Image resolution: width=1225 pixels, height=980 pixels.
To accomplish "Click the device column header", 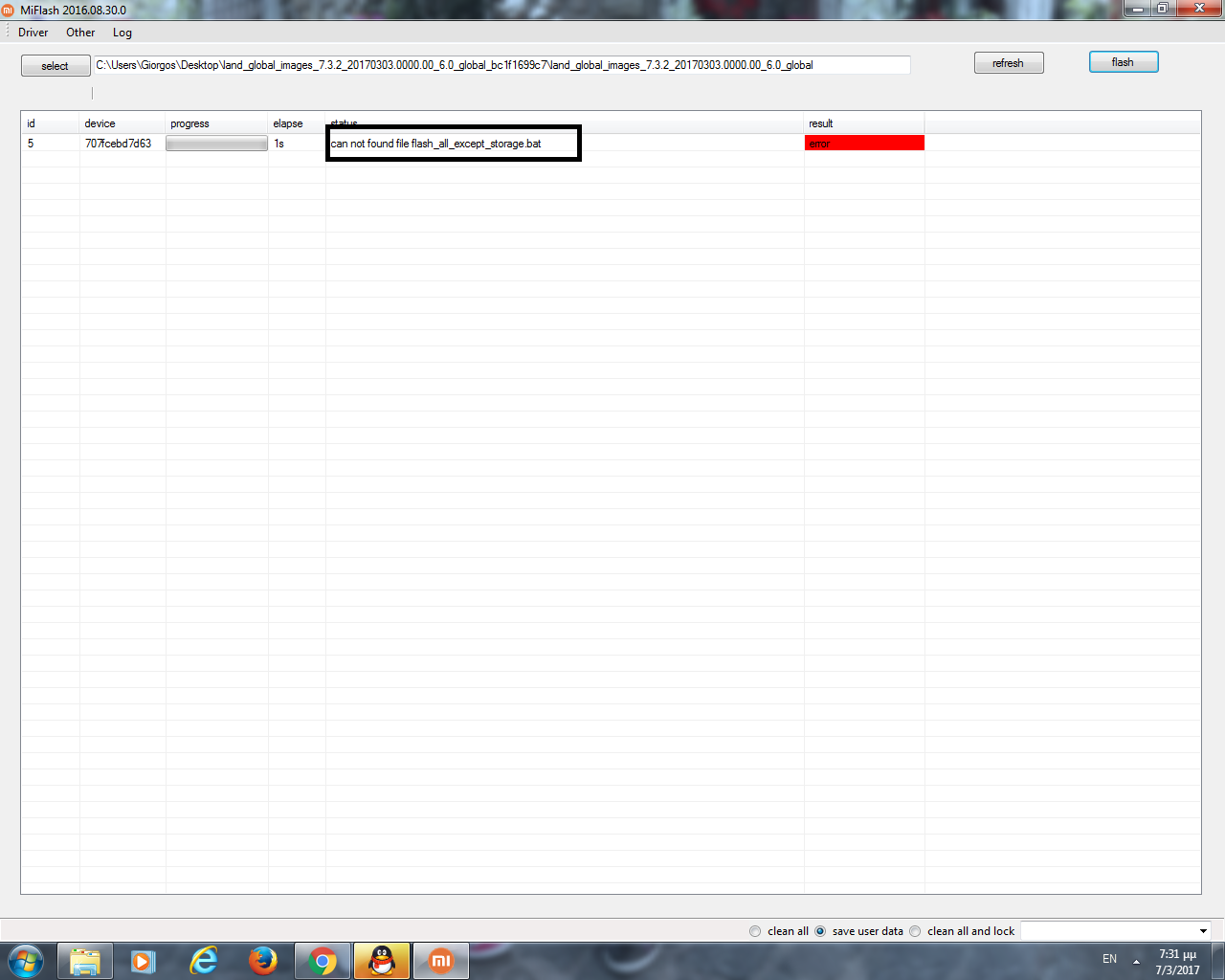I will 122,123.
